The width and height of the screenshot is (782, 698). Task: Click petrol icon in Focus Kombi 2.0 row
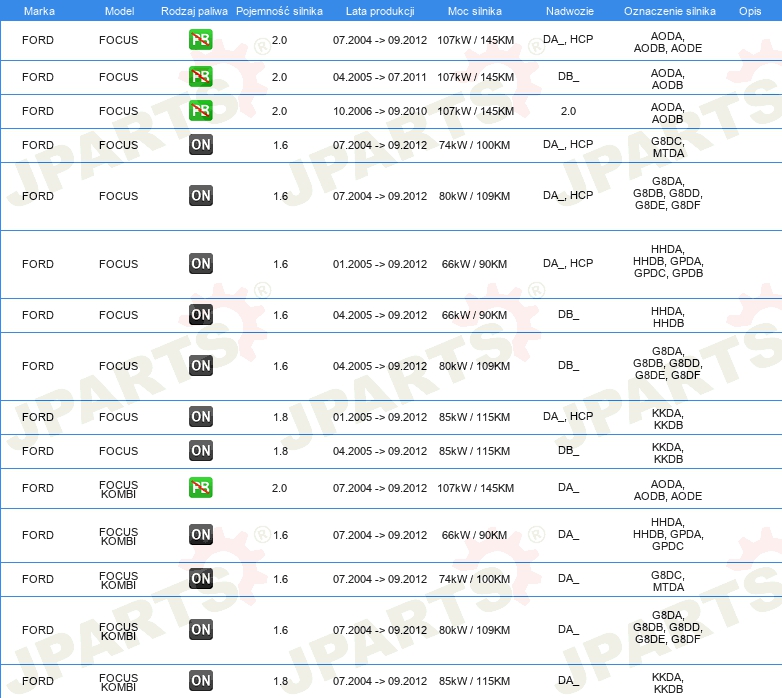pyautogui.click(x=200, y=488)
